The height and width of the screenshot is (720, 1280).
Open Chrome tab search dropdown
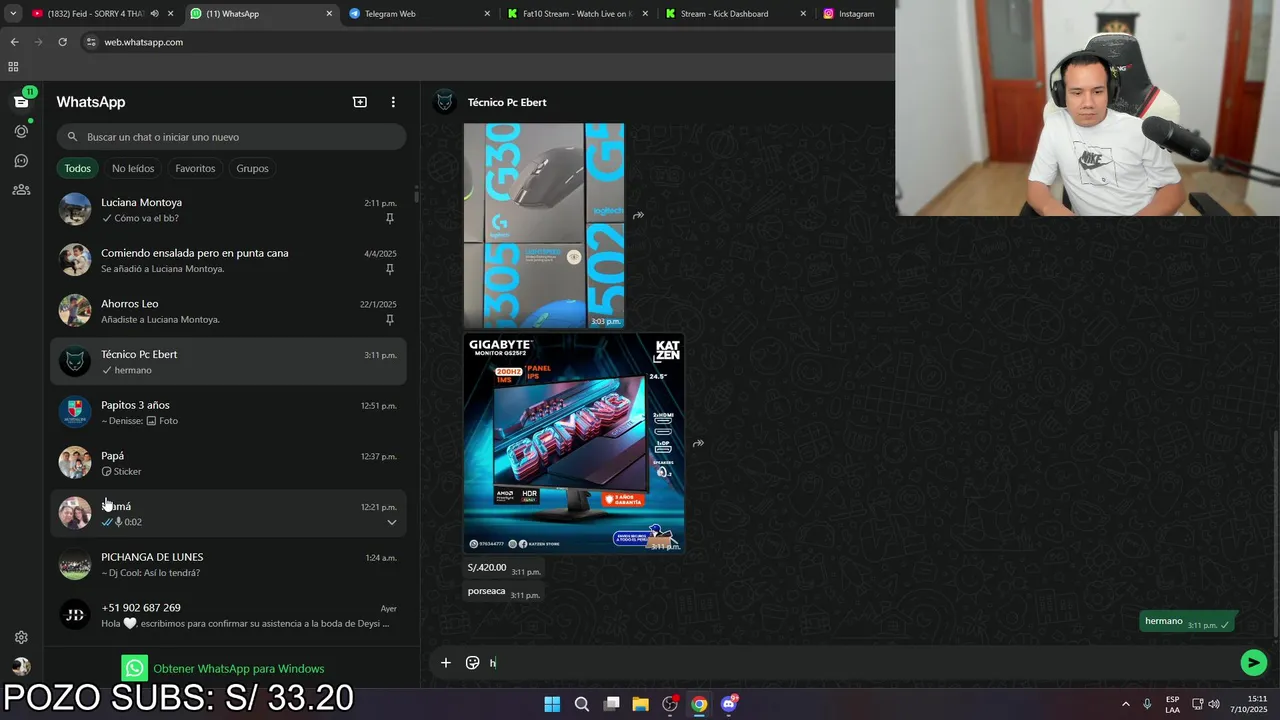[x=12, y=14]
